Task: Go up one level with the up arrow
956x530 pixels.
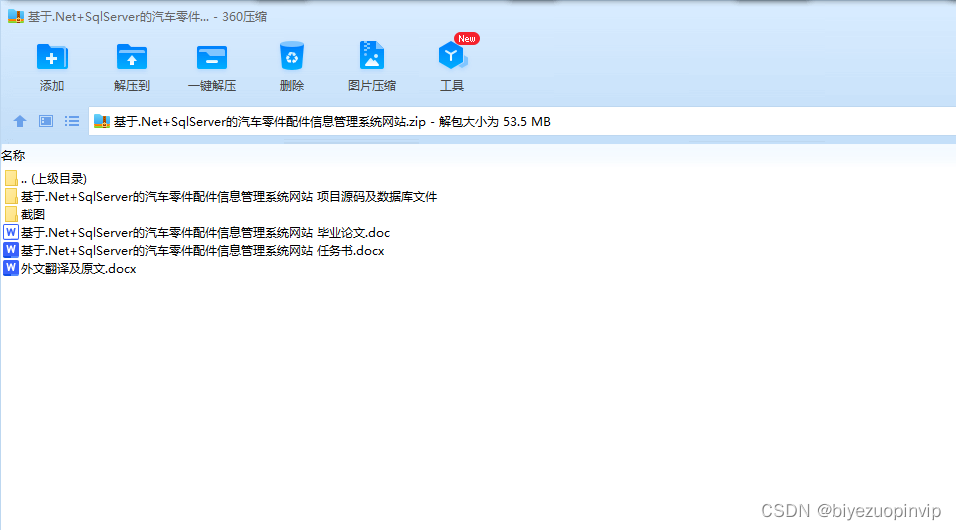Action: tap(20, 121)
